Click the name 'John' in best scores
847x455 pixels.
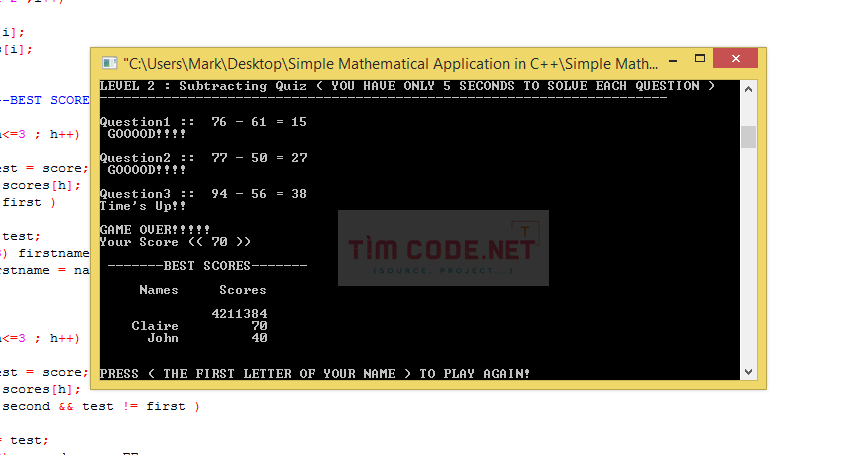[163, 338]
